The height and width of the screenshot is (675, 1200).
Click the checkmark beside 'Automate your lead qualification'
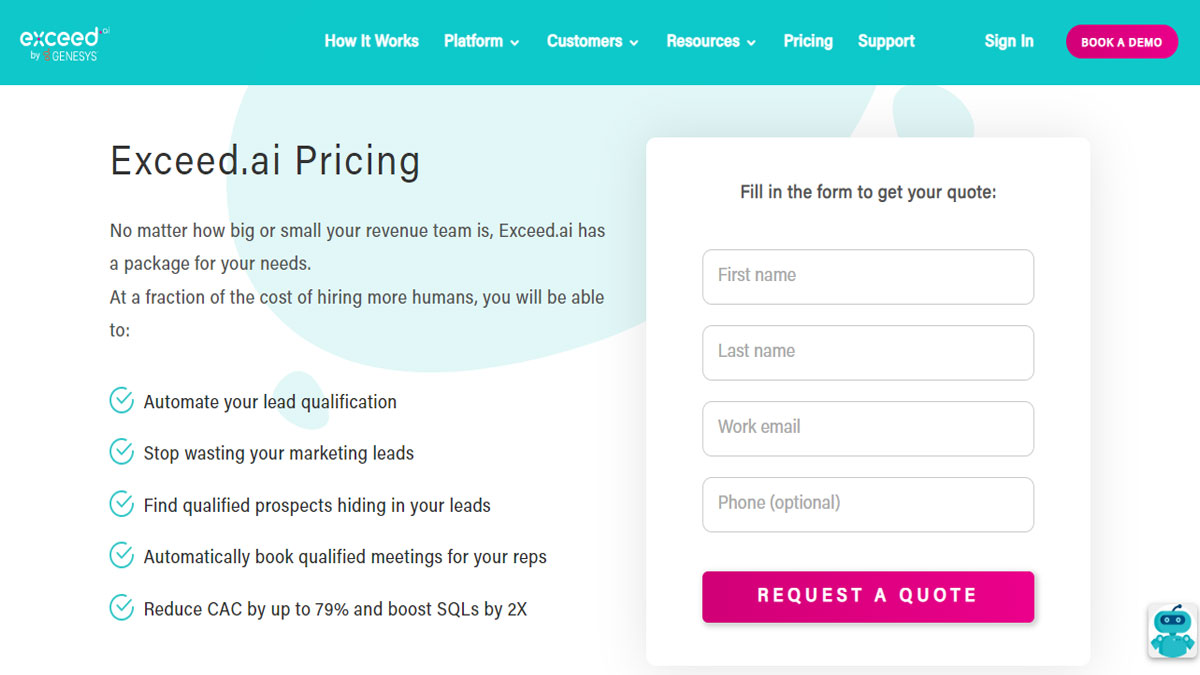pyautogui.click(x=121, y=400)
